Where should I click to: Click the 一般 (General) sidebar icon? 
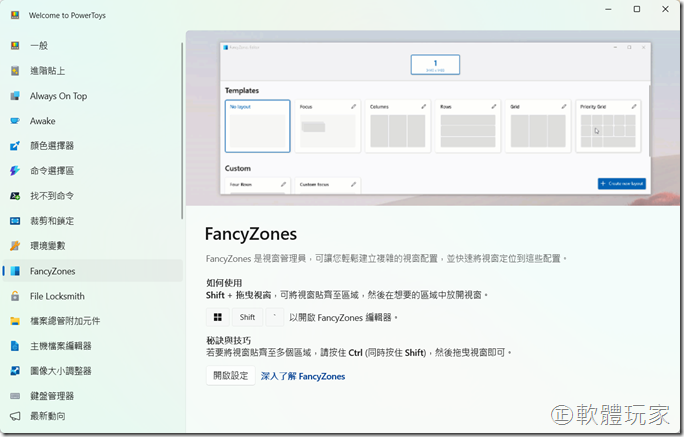(15, 46)
